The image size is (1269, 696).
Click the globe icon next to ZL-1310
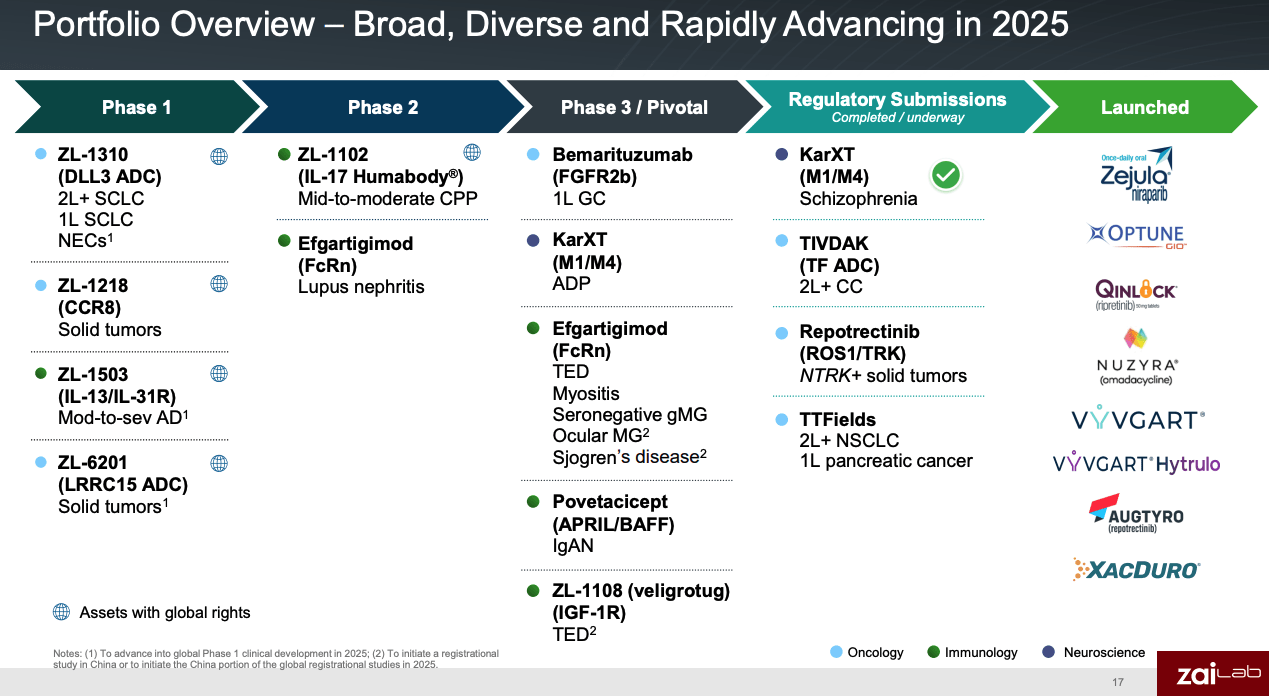click(218, 156)
